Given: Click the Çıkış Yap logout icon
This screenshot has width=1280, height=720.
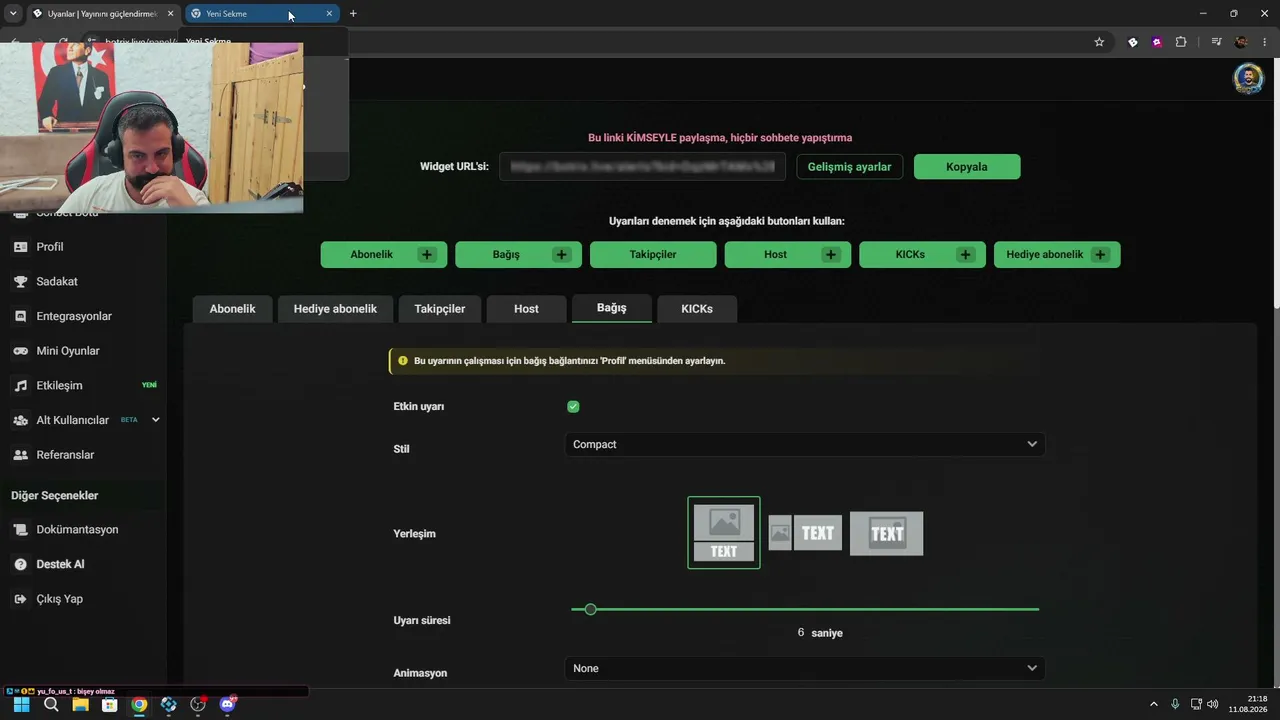Looking at the screenshot, I should 20,599.
